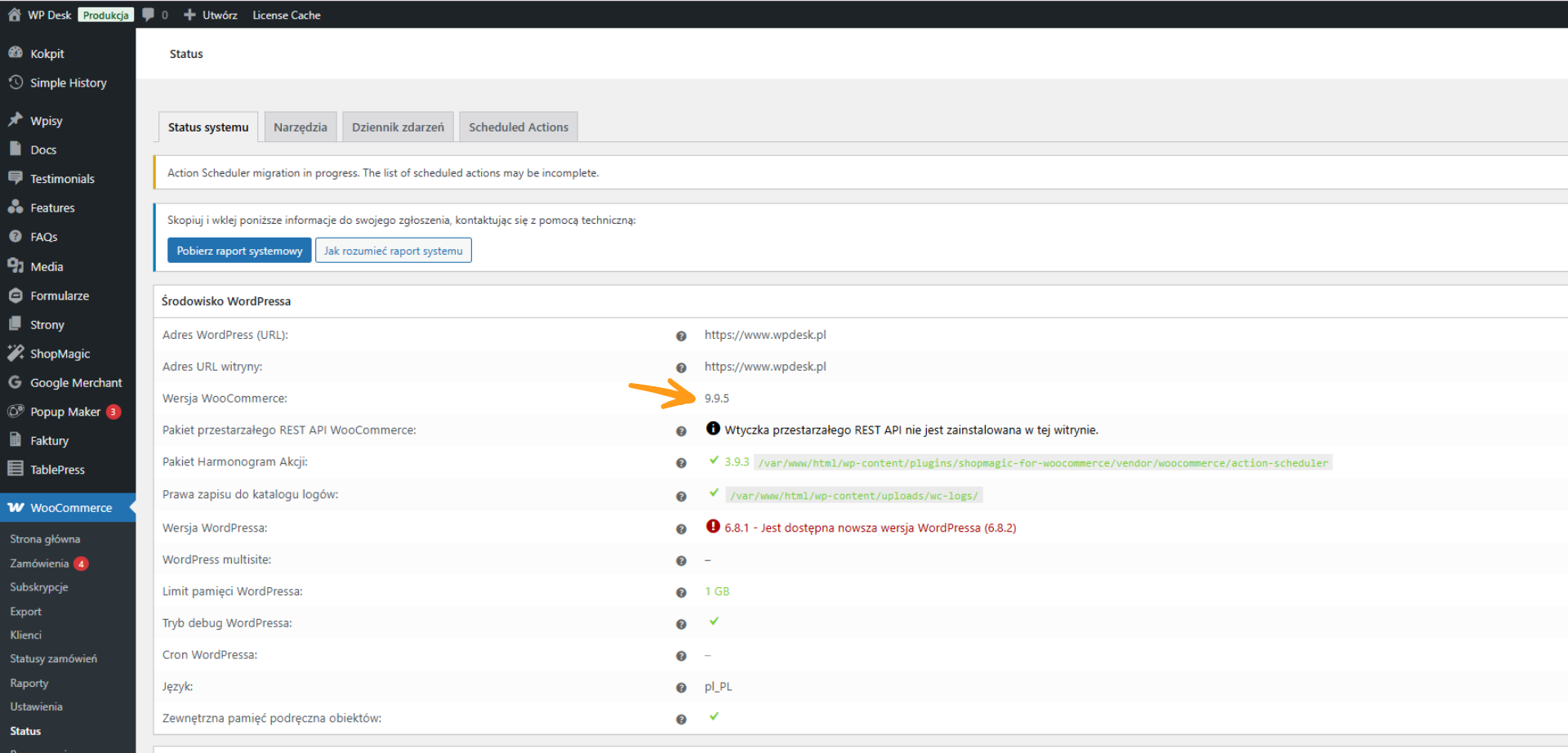Click help icon for Zewnętrzna pamięć podręczna obiektów

[x=681, y=720]
